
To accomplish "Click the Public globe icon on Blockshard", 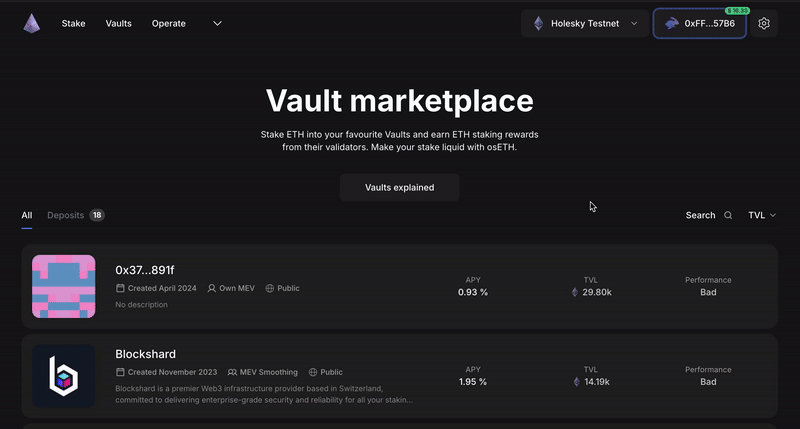I will 313,372.
